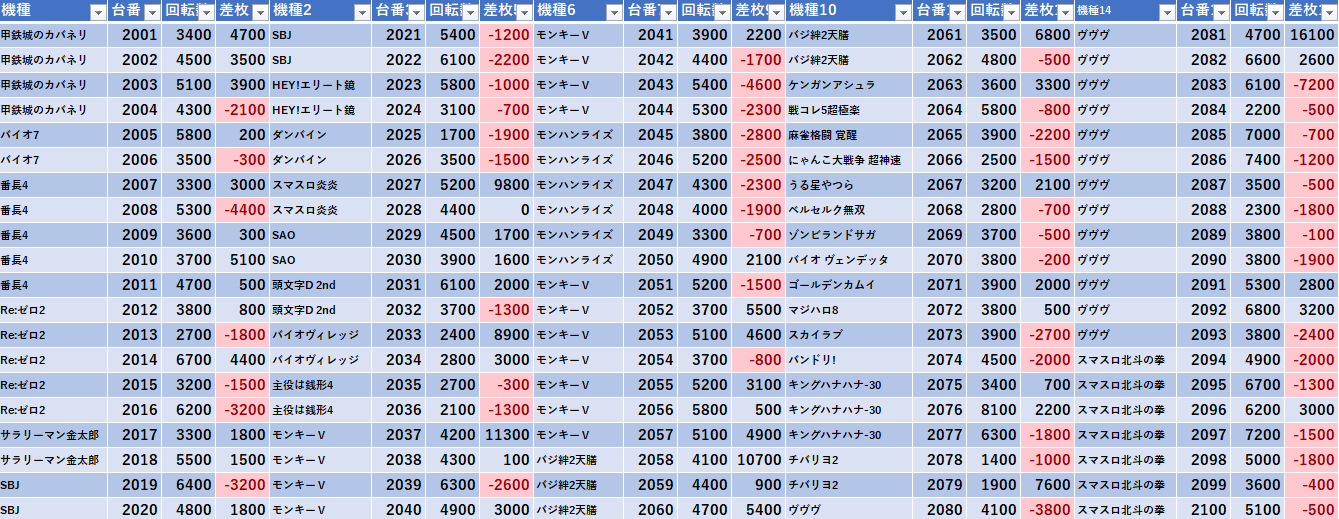Viewport: 1339px width, 519px height.
Task: Open 差枚 filter arrow above the 10700 value
Action: [x=775, y=12]
